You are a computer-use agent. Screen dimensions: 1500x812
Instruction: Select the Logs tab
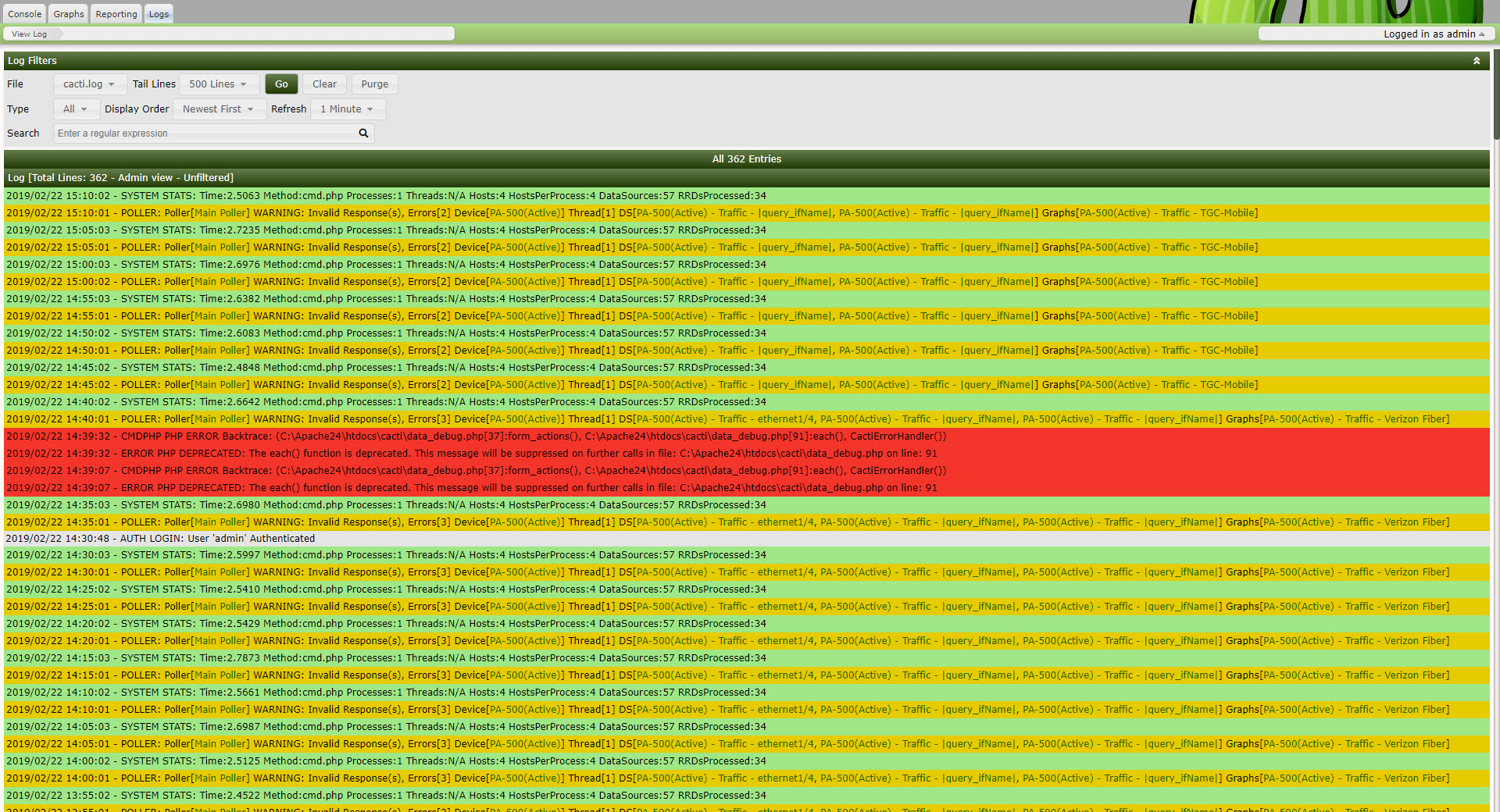(159, 14)
